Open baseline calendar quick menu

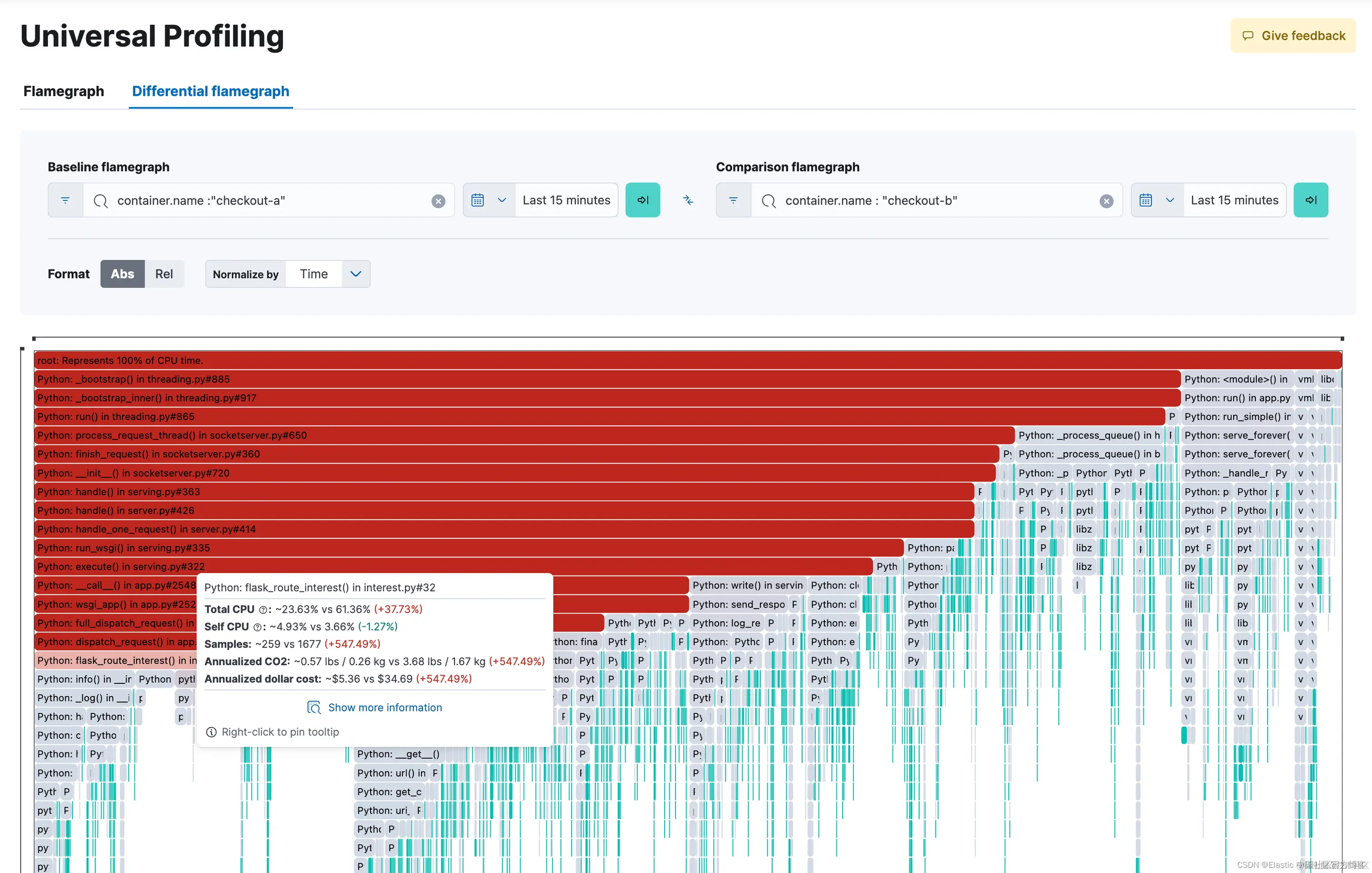point(488,200)
